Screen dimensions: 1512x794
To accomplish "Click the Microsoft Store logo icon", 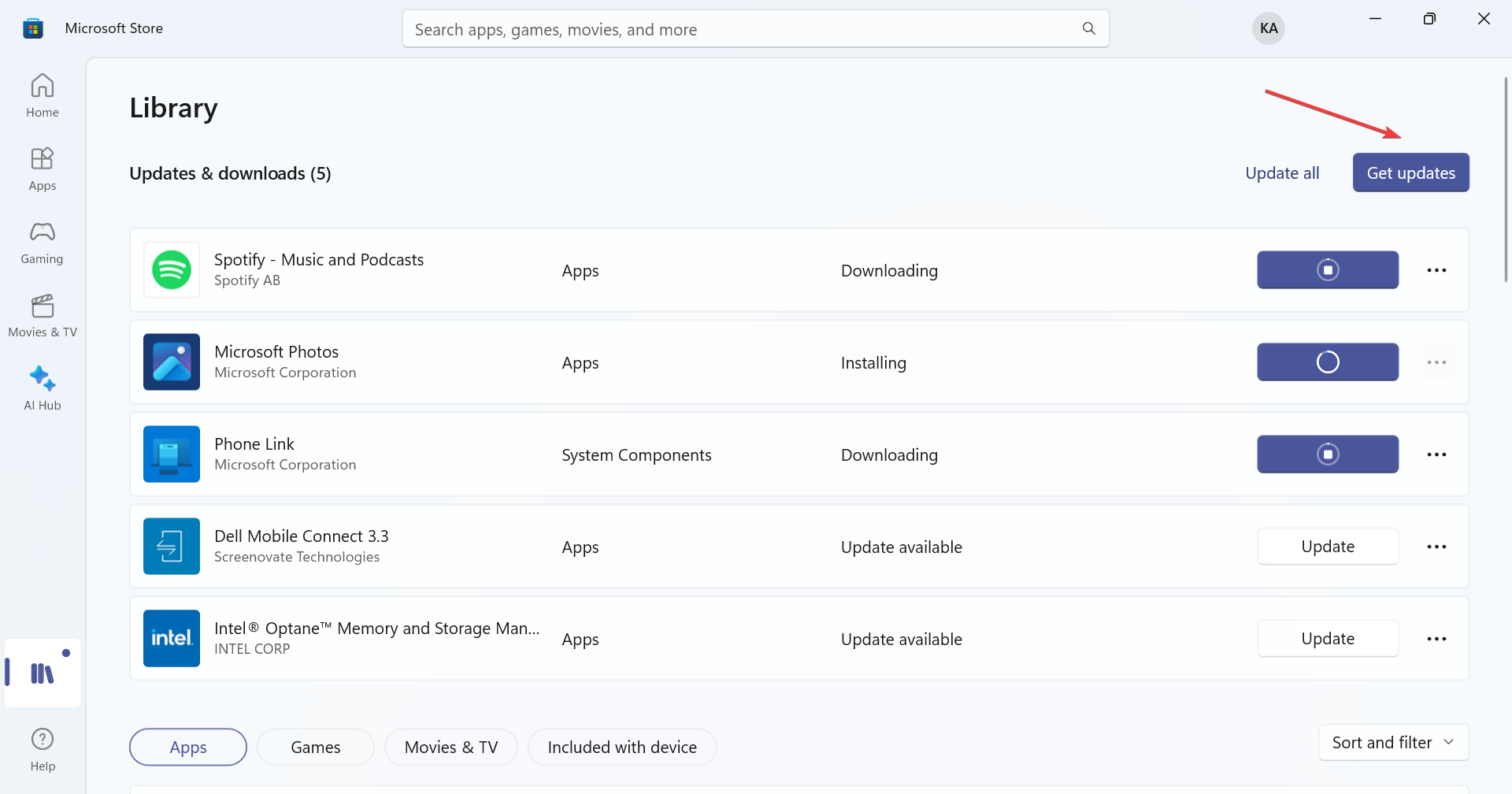I will (33, 28).
